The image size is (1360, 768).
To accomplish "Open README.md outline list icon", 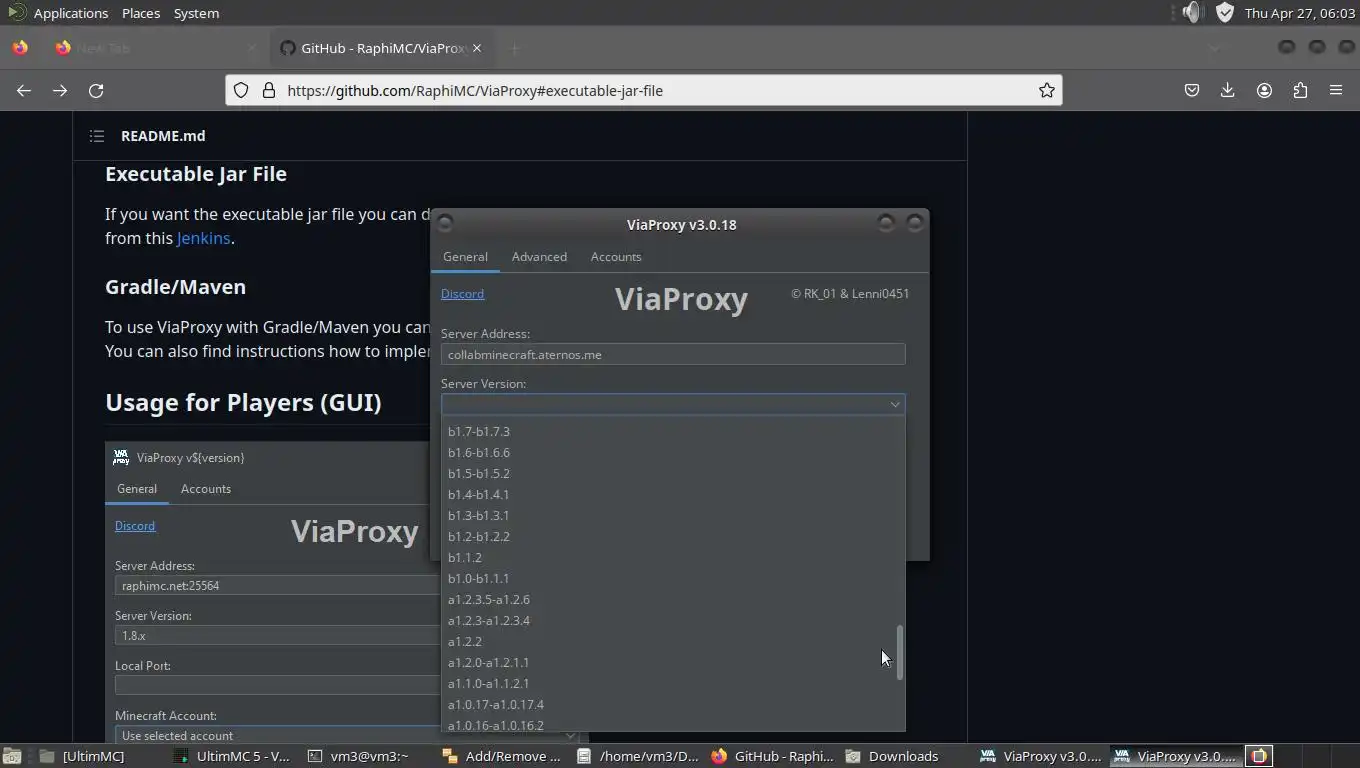I will point(97,136).
